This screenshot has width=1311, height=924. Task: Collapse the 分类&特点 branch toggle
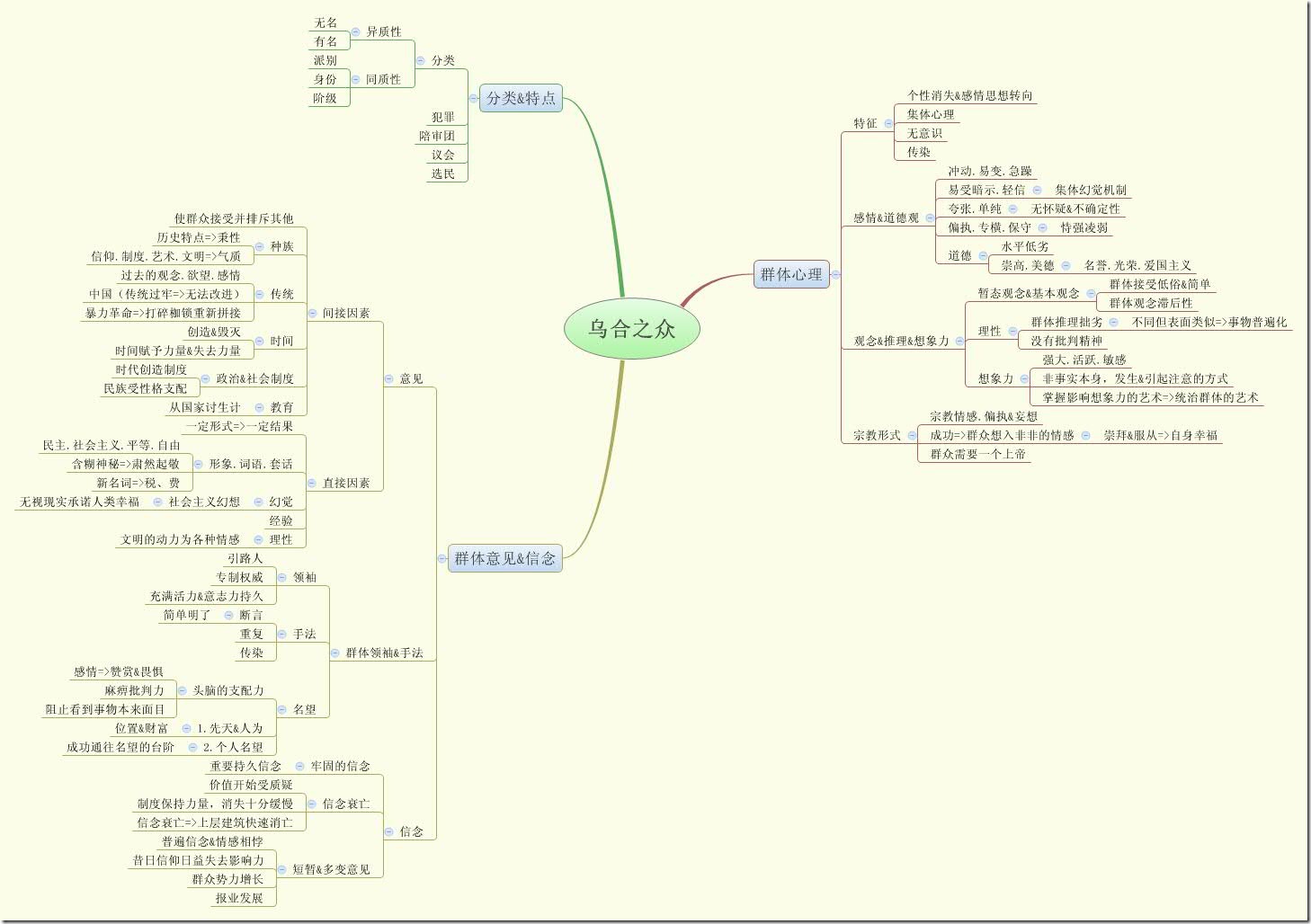473,98
